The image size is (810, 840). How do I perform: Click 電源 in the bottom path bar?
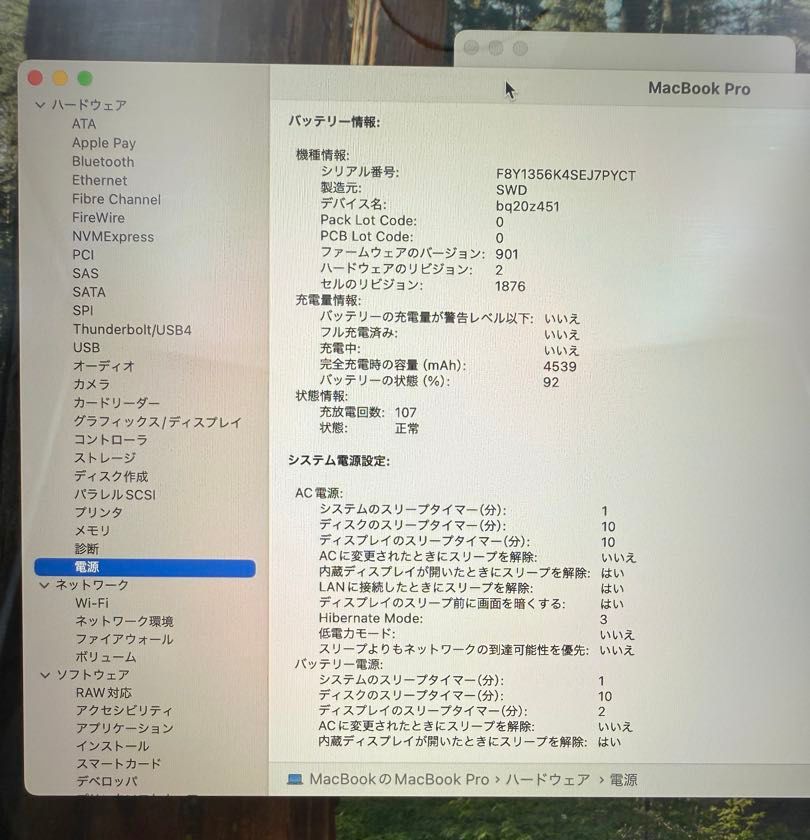click(x=624, y=780)
